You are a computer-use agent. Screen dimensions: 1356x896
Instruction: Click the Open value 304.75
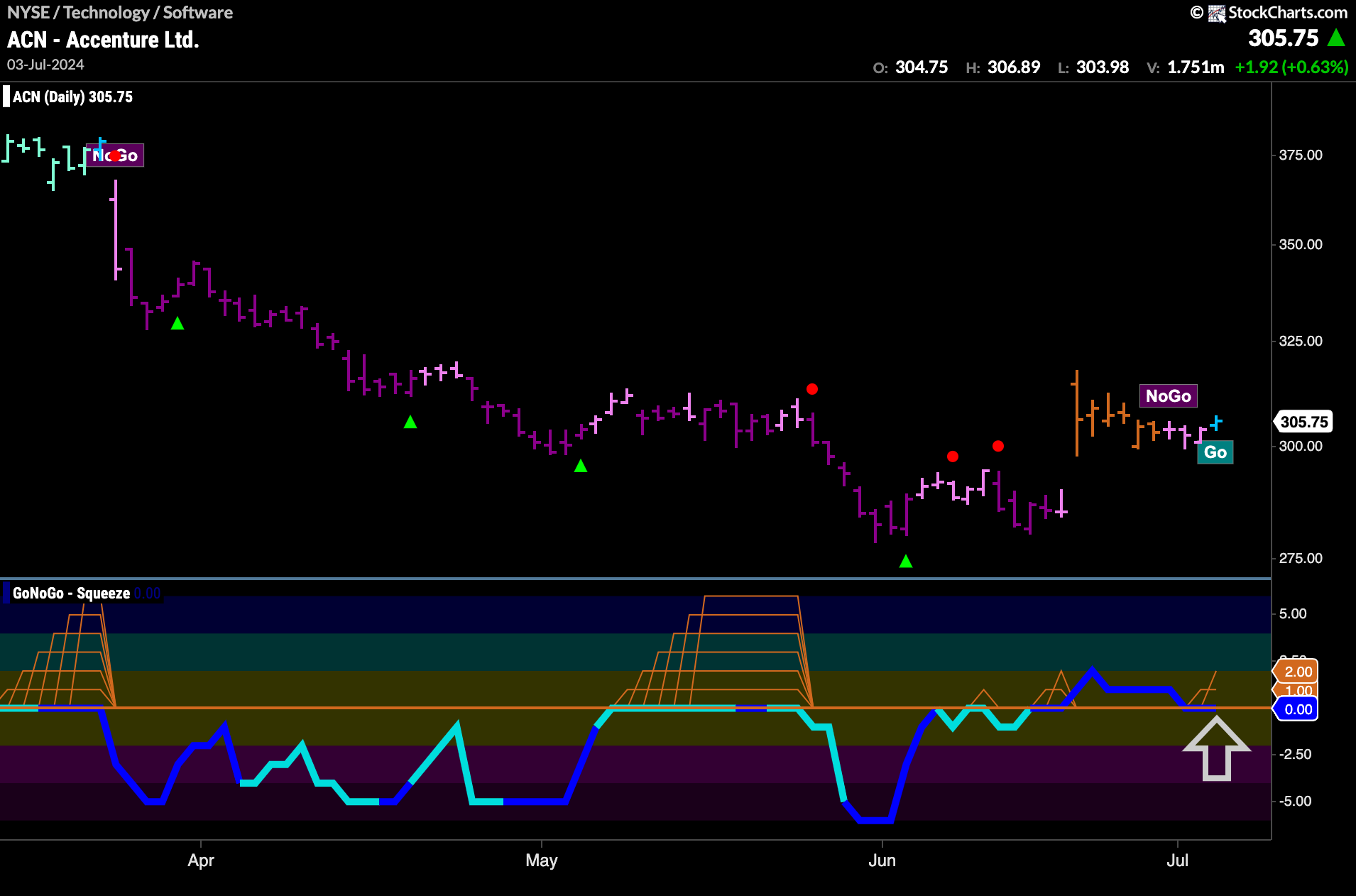922,67
